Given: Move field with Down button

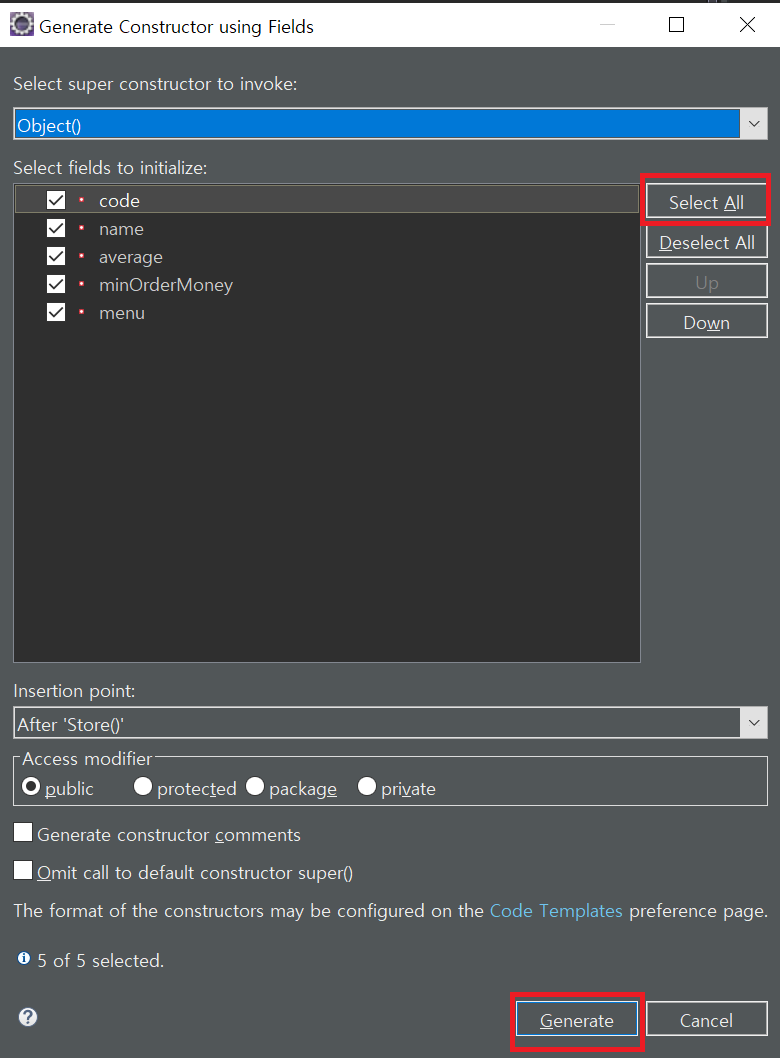Looking at the screenshot, I should click(706, 322).
